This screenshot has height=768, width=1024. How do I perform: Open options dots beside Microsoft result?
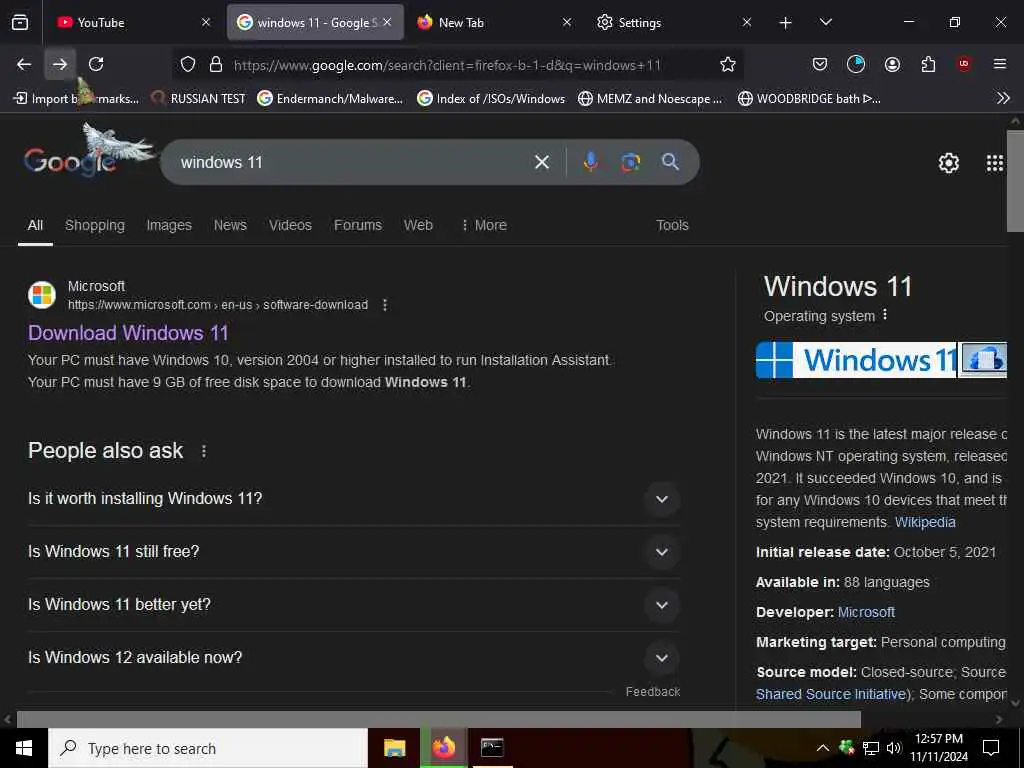pos(385,305)
